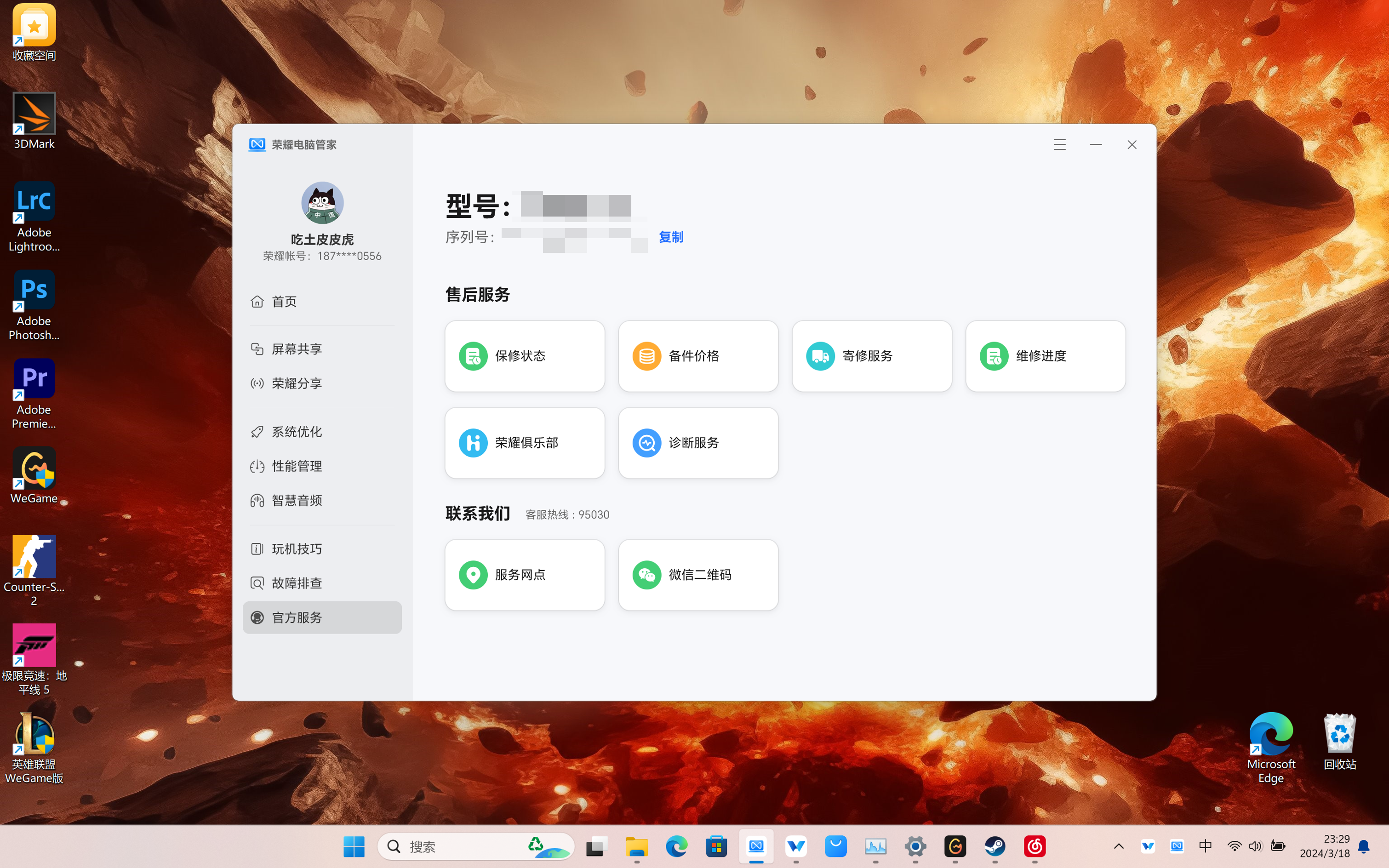Expand hidden system tray icons arrow

pyautogui.click(x=1119, y=846)
